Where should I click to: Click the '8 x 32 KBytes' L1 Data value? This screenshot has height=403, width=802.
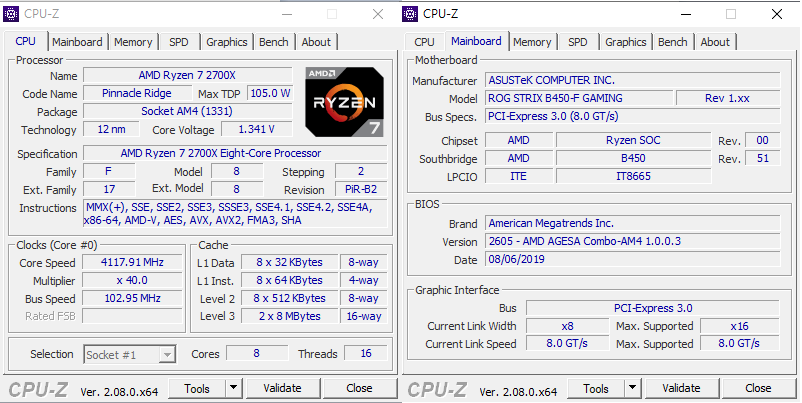[x=289, y=262]
